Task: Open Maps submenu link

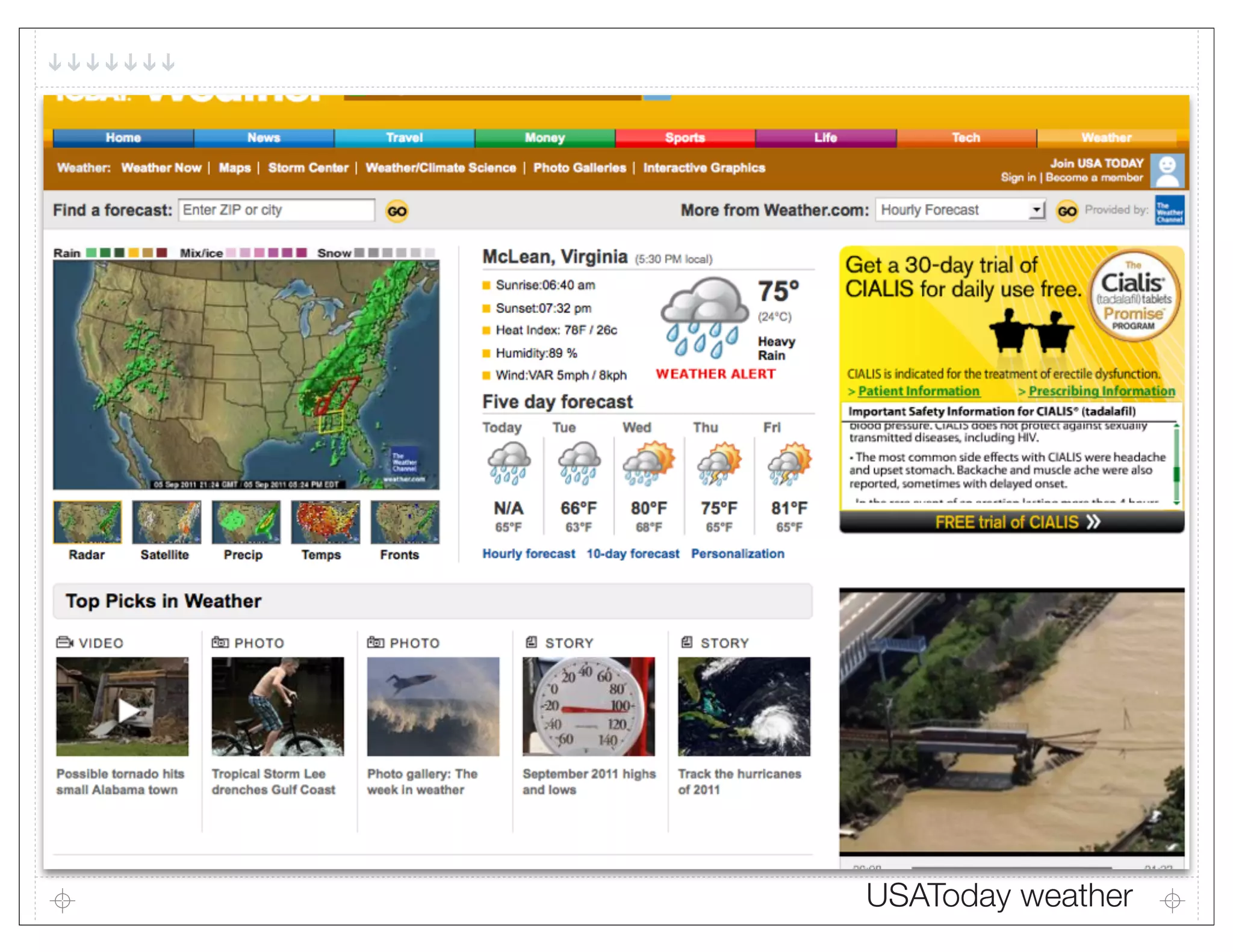Action: (235, 168)
